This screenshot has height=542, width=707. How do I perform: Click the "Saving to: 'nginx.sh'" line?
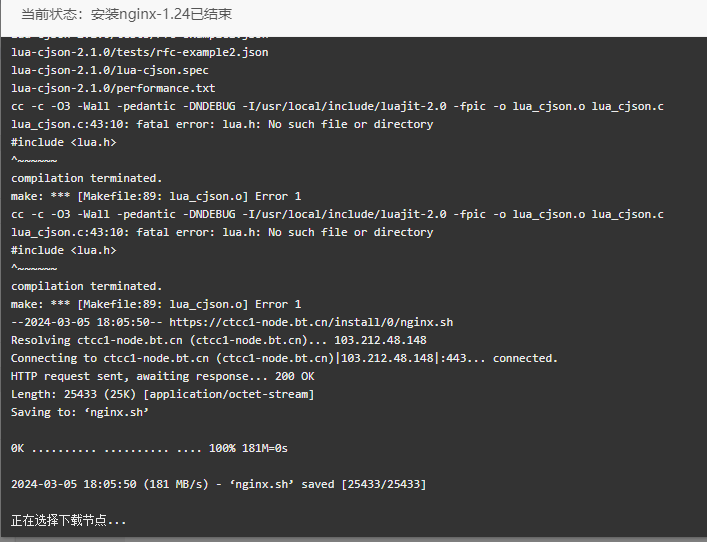click(x=80, y=413)
